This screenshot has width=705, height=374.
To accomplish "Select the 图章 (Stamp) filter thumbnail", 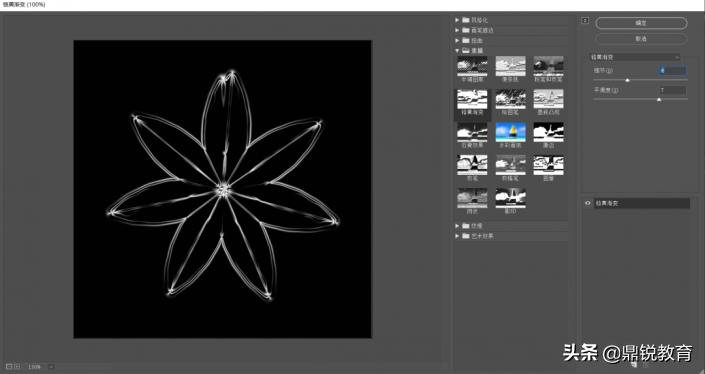I will pyautogui.click(x=549, y=165).
